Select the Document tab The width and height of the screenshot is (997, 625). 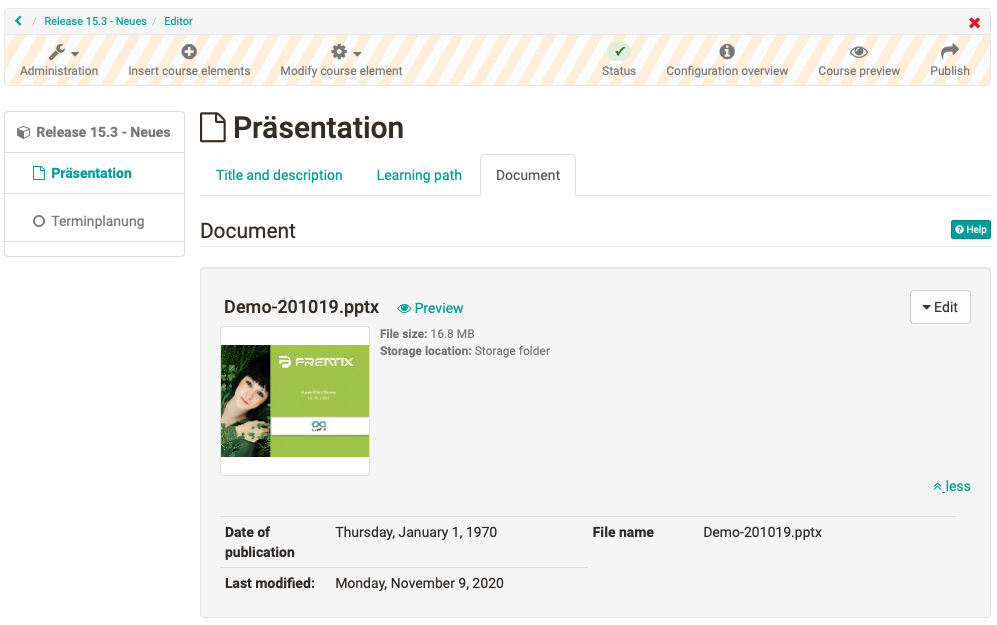click(528, 175)
